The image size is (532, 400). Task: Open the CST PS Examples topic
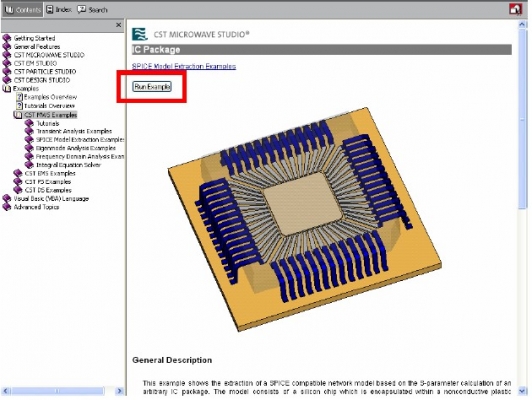pos(48,182)
